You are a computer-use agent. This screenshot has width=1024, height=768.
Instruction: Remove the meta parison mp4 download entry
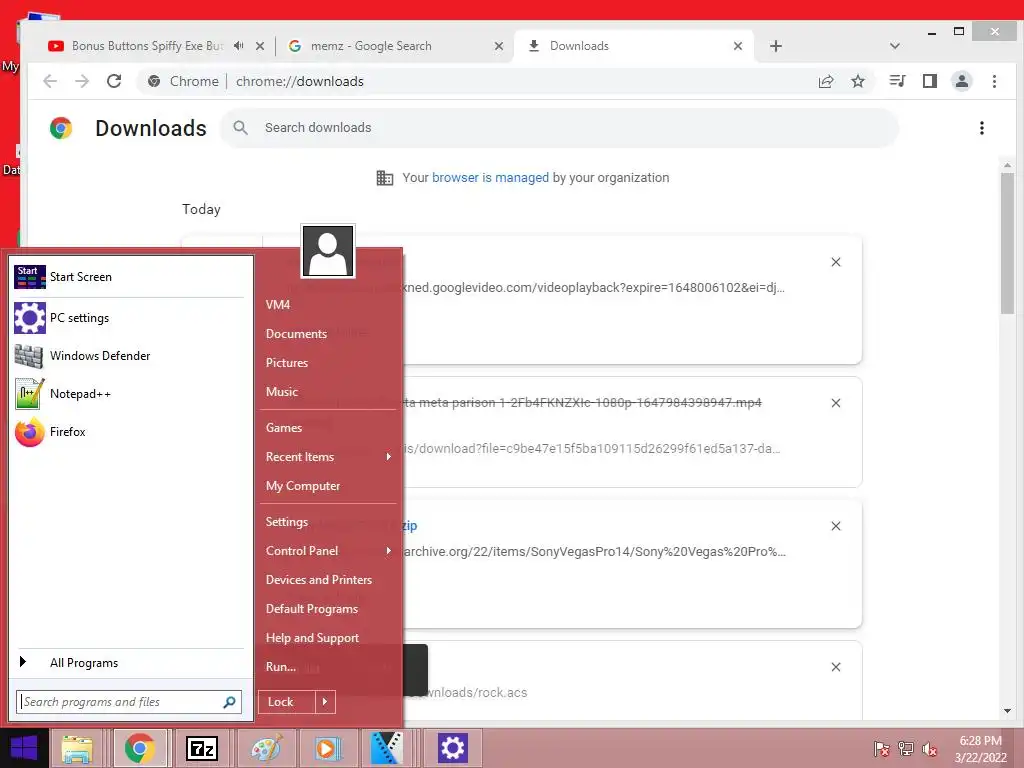[836, 403]
